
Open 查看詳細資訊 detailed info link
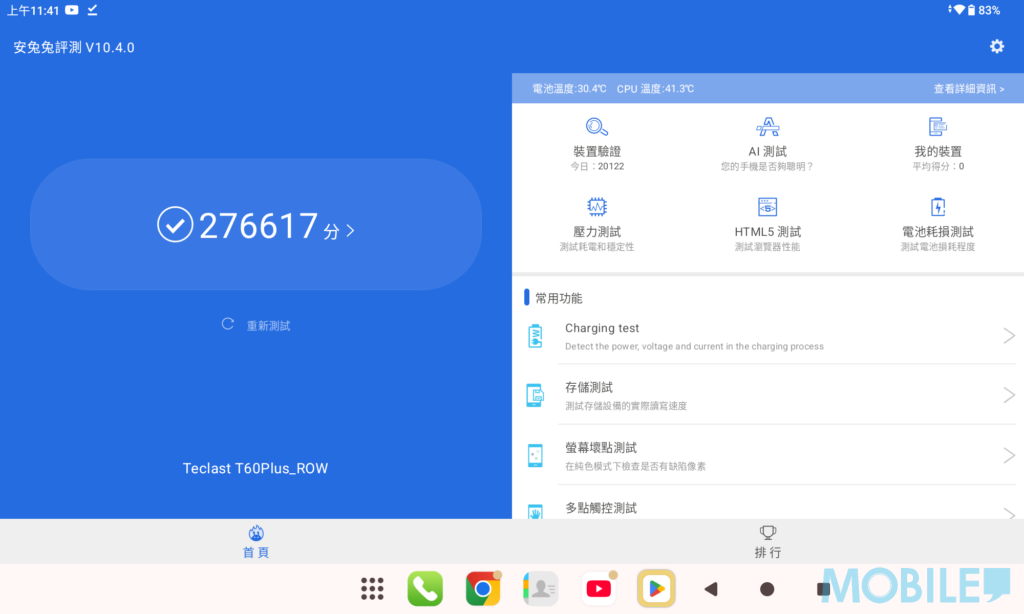tap(968, 89)
